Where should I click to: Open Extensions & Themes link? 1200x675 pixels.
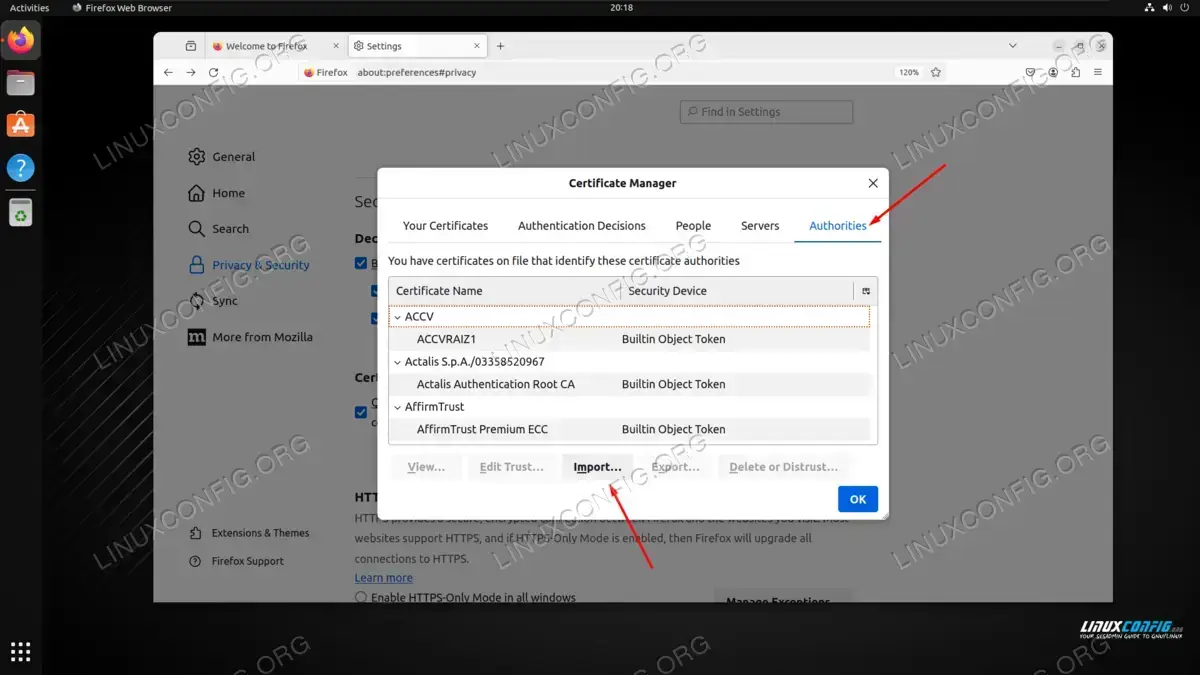click(x=250, y=533)
